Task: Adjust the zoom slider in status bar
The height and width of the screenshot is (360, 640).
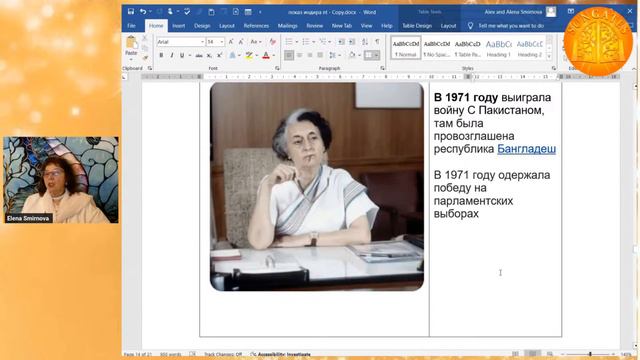Action: tap(590, 354)
